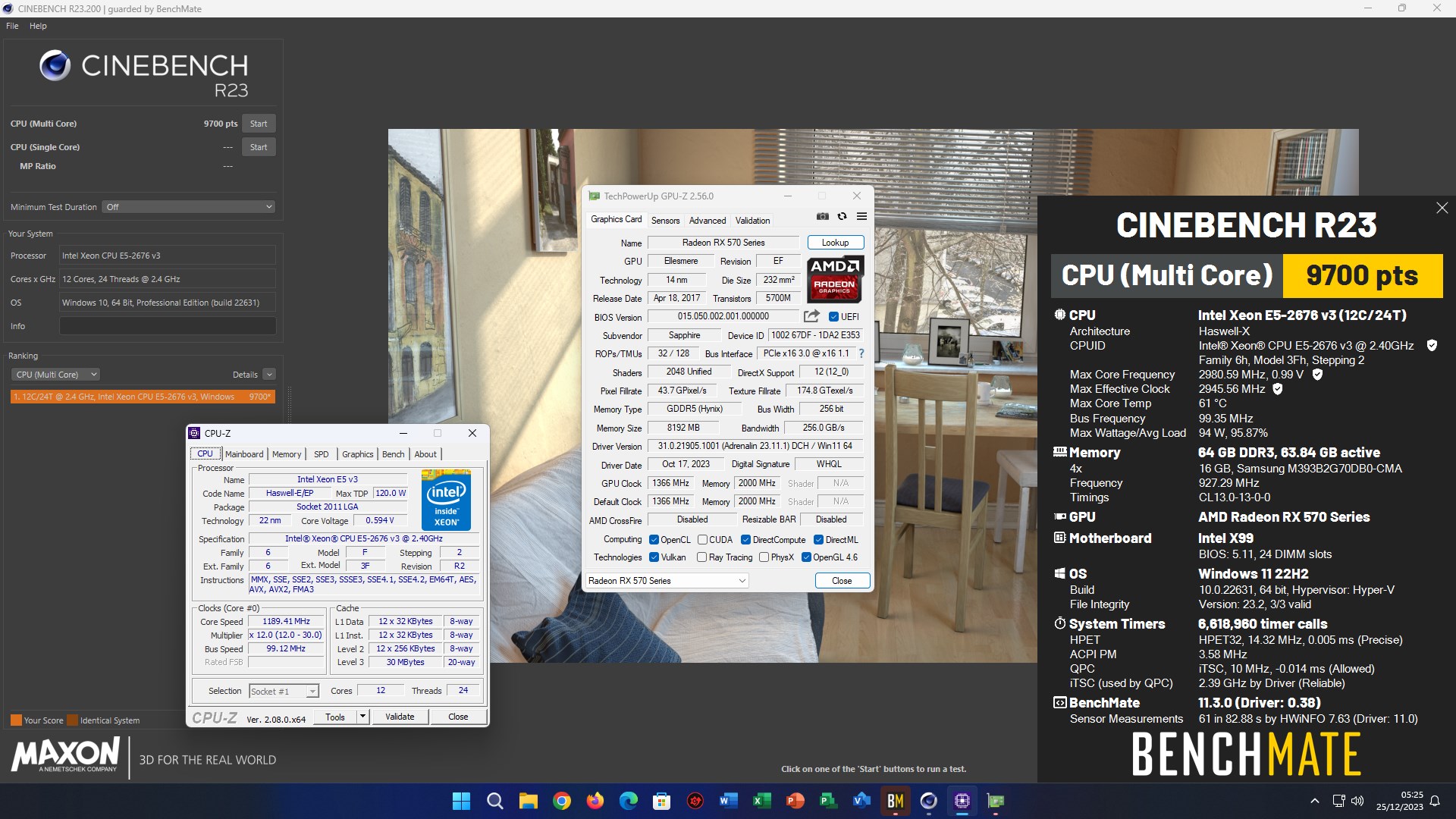Switch to GPU-Z in the taskbar
This screenshot has width=1456, height=819.
point(995,801)
